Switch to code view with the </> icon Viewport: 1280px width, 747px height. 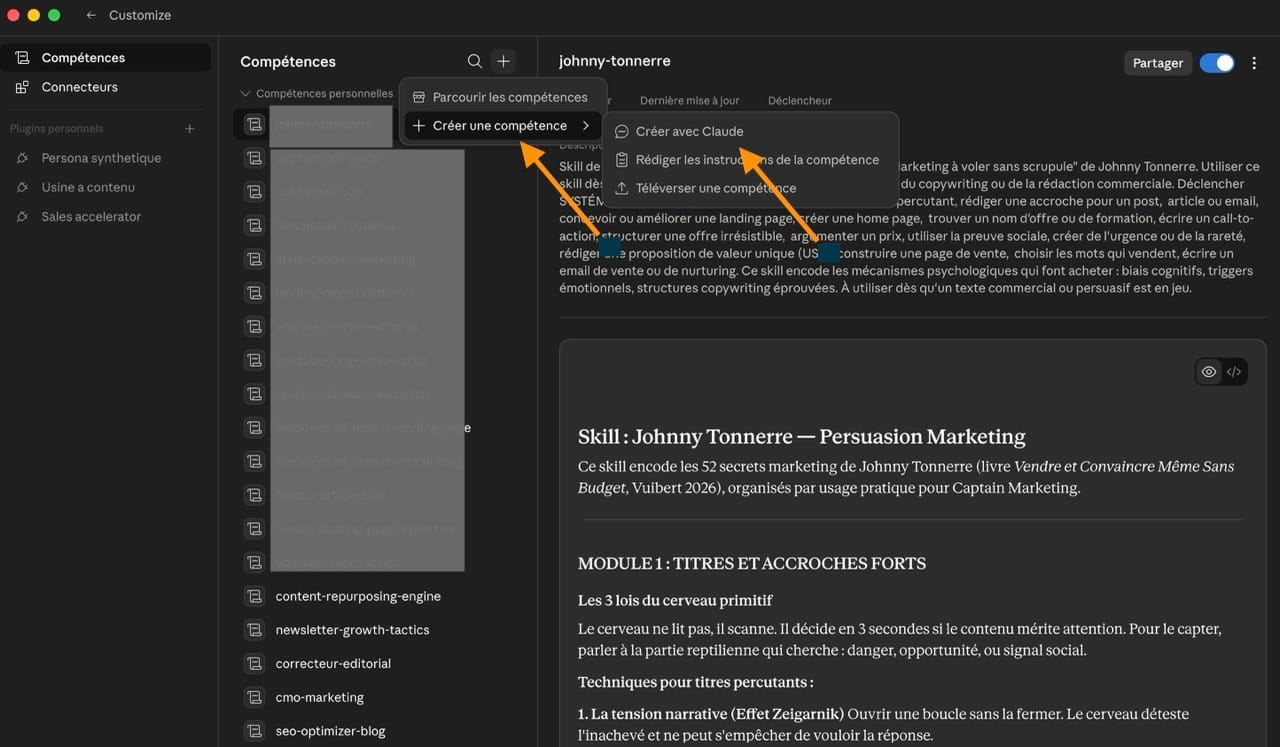[x=1234, y=372]
